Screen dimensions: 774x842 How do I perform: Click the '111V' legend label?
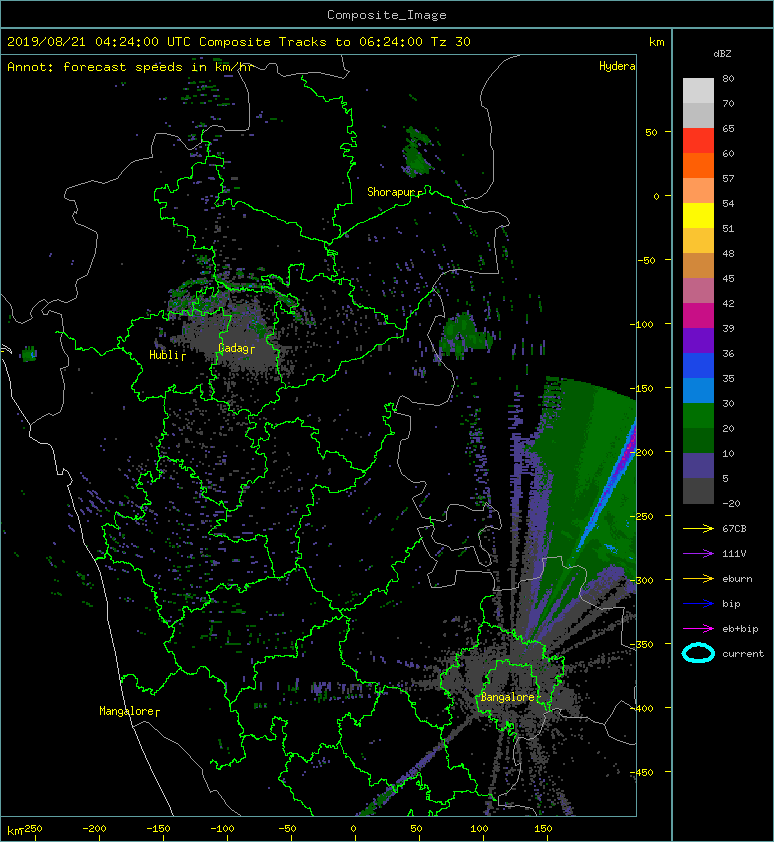[734, 554]
